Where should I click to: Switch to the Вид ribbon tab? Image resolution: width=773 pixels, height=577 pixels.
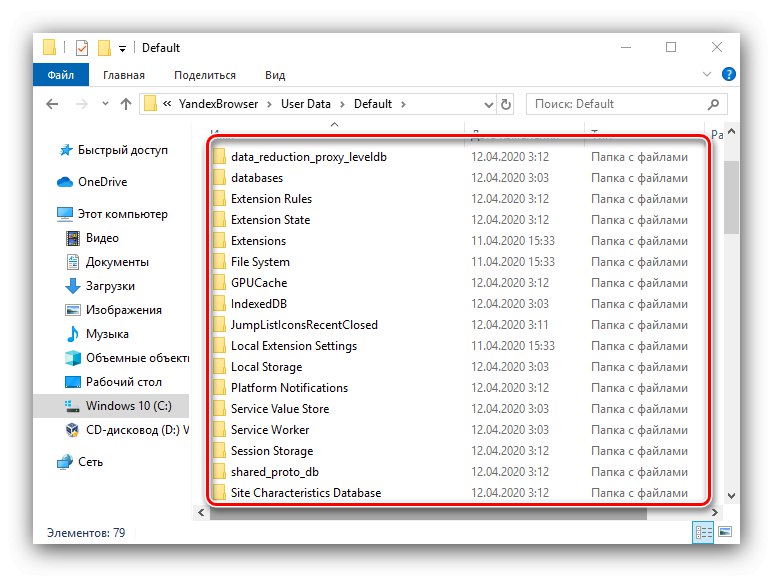[275, 75]
